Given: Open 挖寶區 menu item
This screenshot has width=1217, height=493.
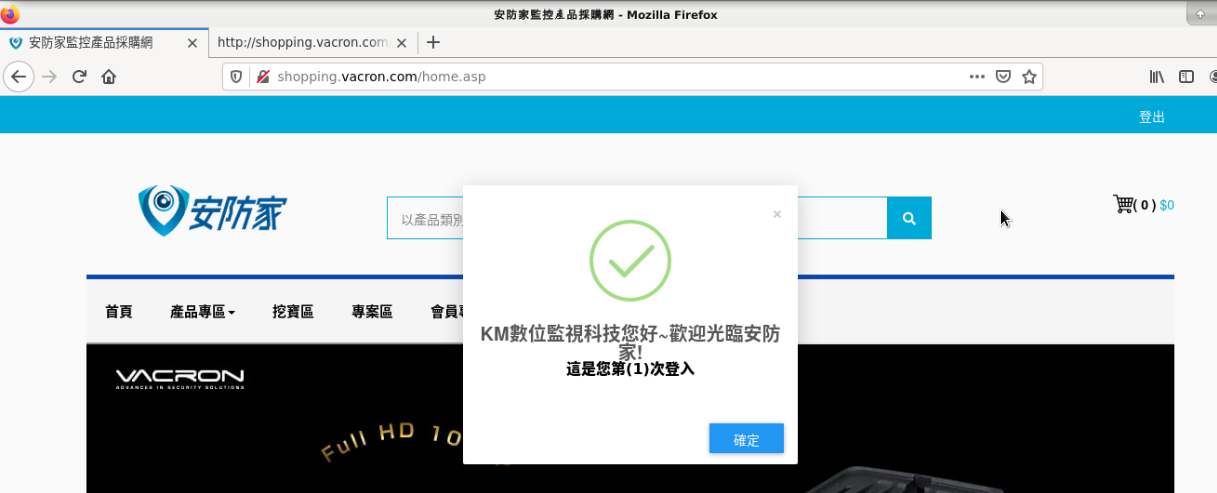Looking at the screenshot, I should (293, 312).
